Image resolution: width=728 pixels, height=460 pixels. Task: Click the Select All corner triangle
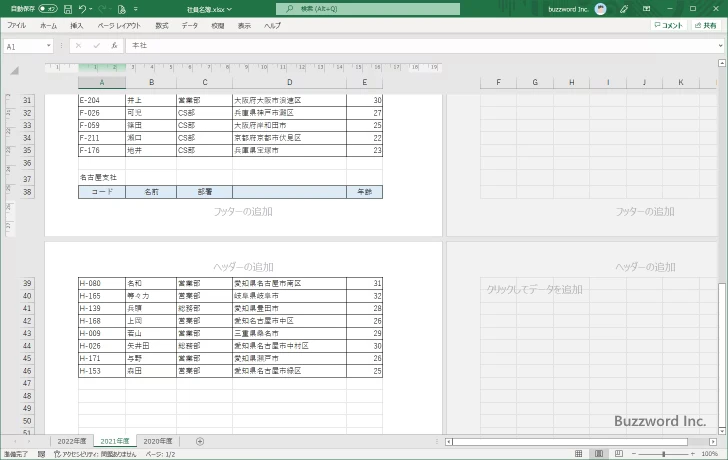[x=14, y=71]
